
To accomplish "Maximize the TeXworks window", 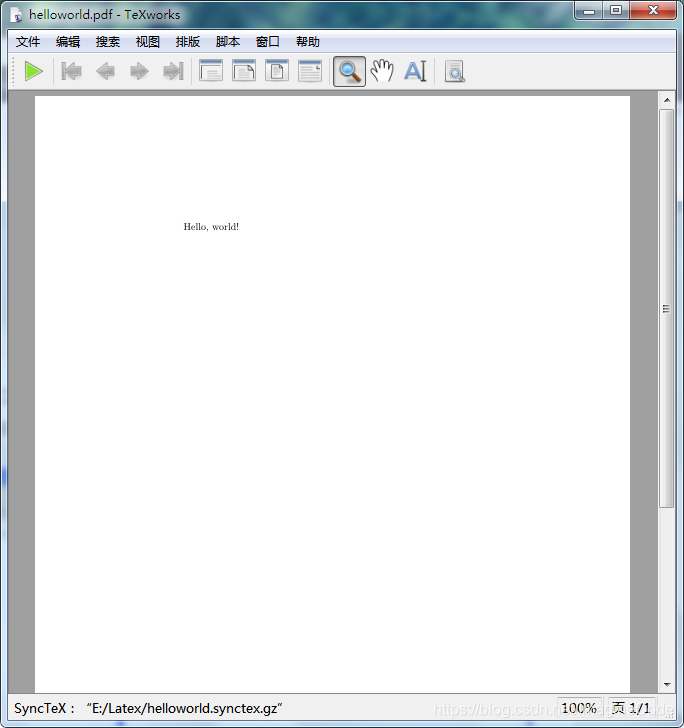I will [616, 10].
